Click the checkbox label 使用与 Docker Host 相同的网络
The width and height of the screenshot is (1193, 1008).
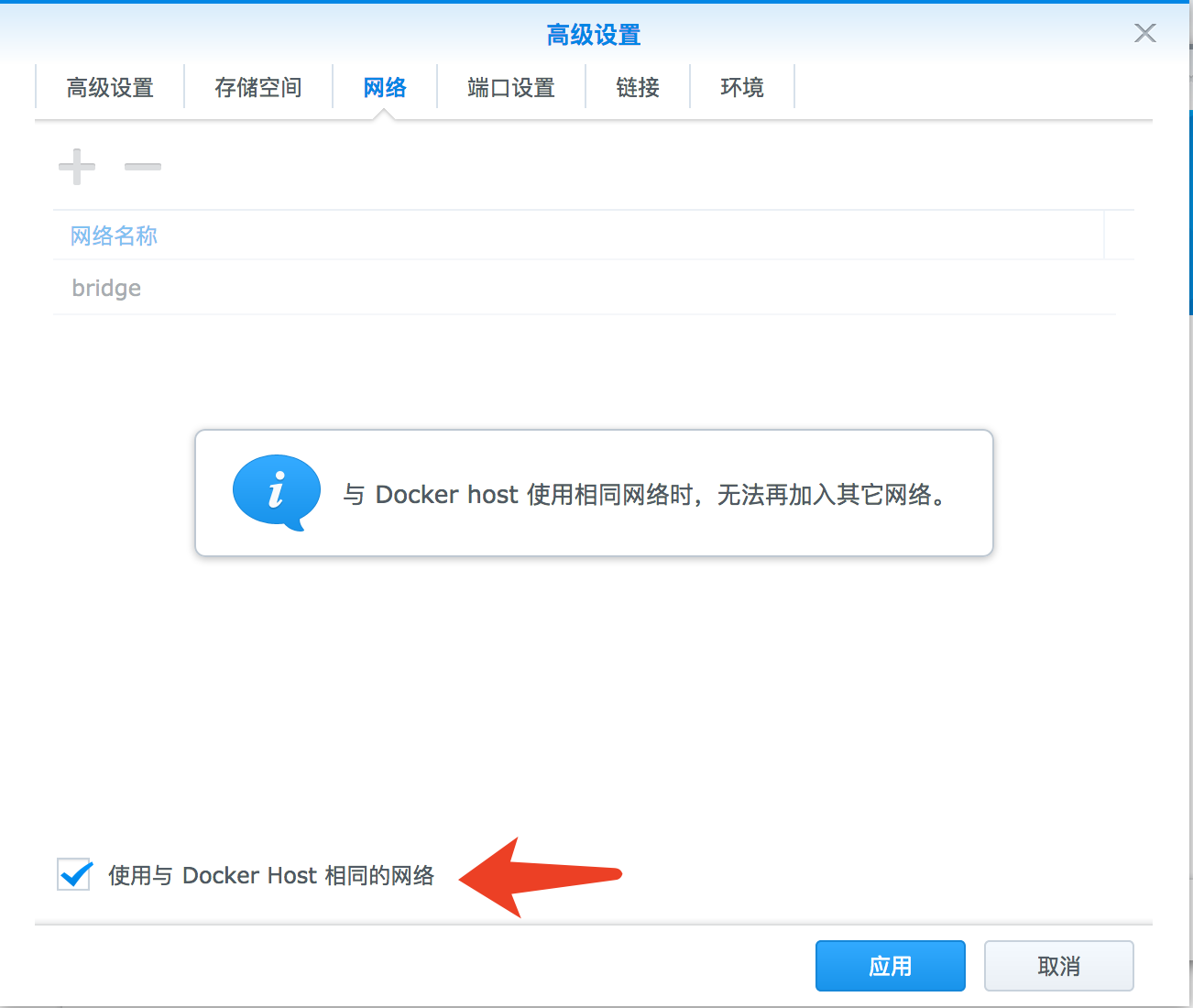pyautogui.click(x=272, y=875)
